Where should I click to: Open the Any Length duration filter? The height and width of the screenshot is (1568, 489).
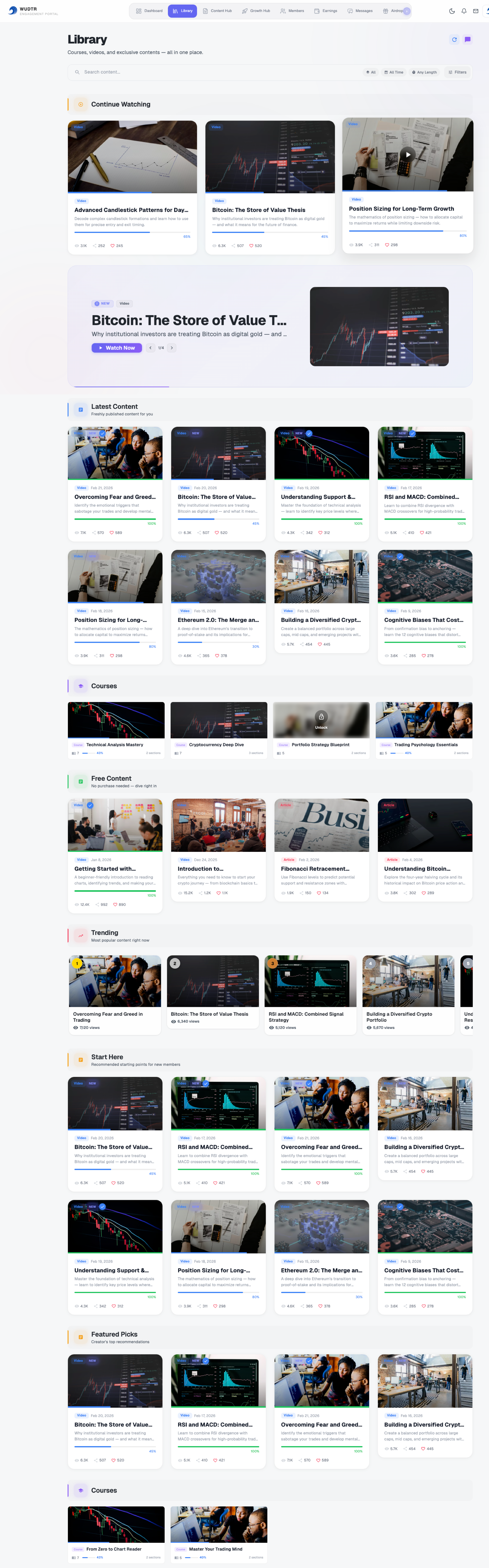coord(424,72)
